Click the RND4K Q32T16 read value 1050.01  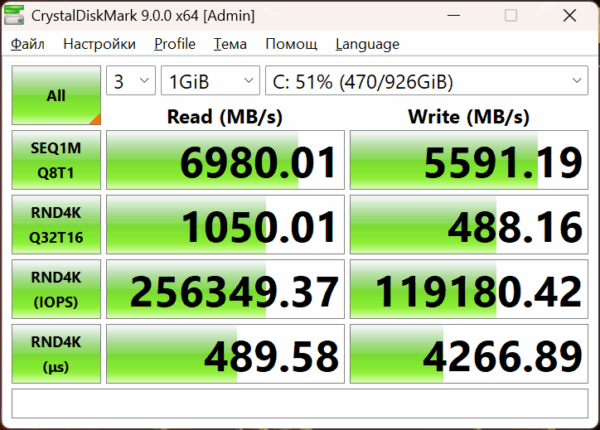coord(225,225)
